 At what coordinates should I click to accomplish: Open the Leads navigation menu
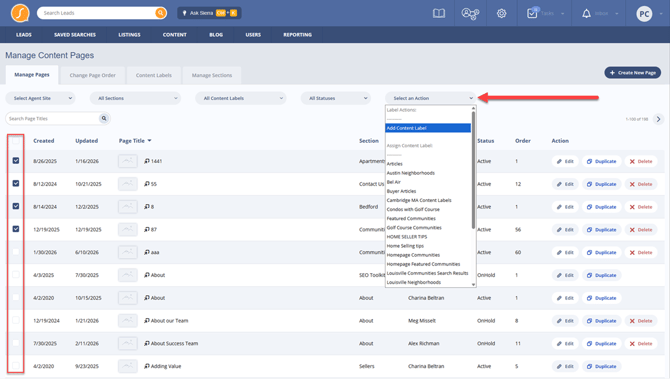click(x=24, y=35)
